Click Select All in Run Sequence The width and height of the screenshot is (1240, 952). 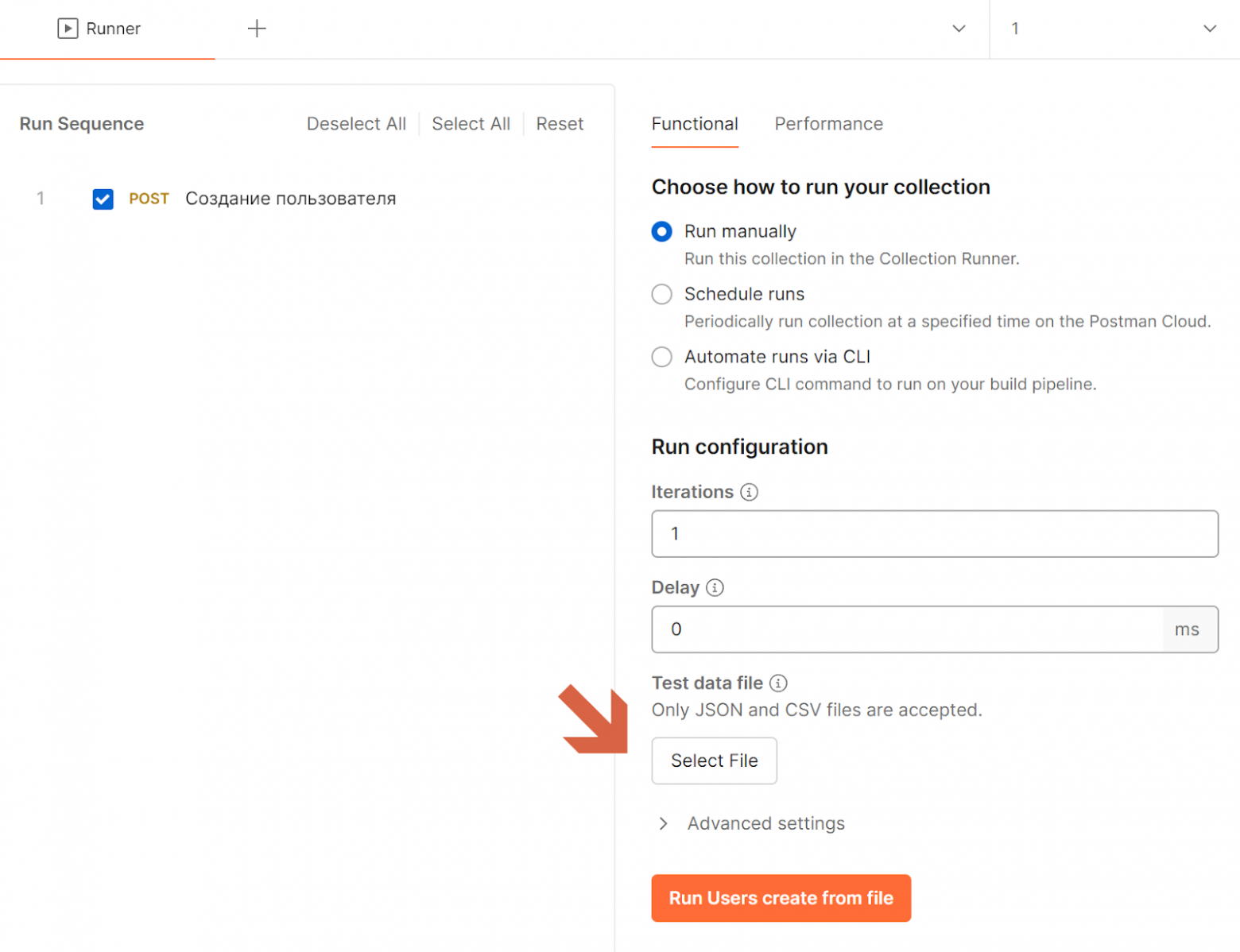pyautogui.click(x=471, y=124)
